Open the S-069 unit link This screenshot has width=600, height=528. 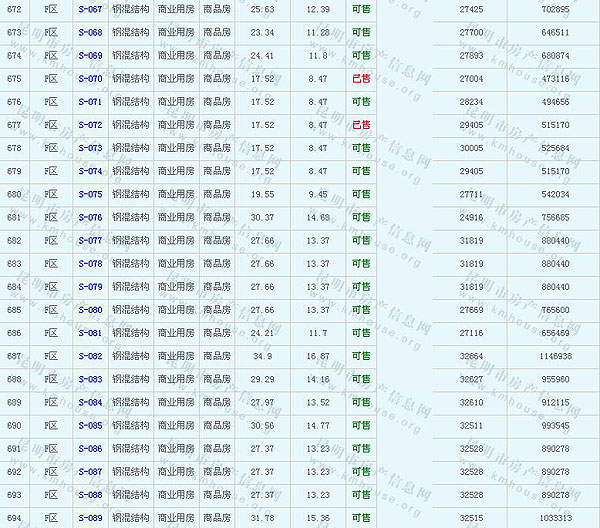(90, 55)
